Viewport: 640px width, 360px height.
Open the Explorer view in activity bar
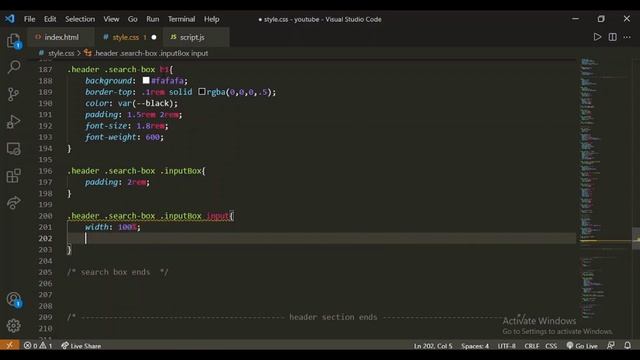click(x=13, y=41)
